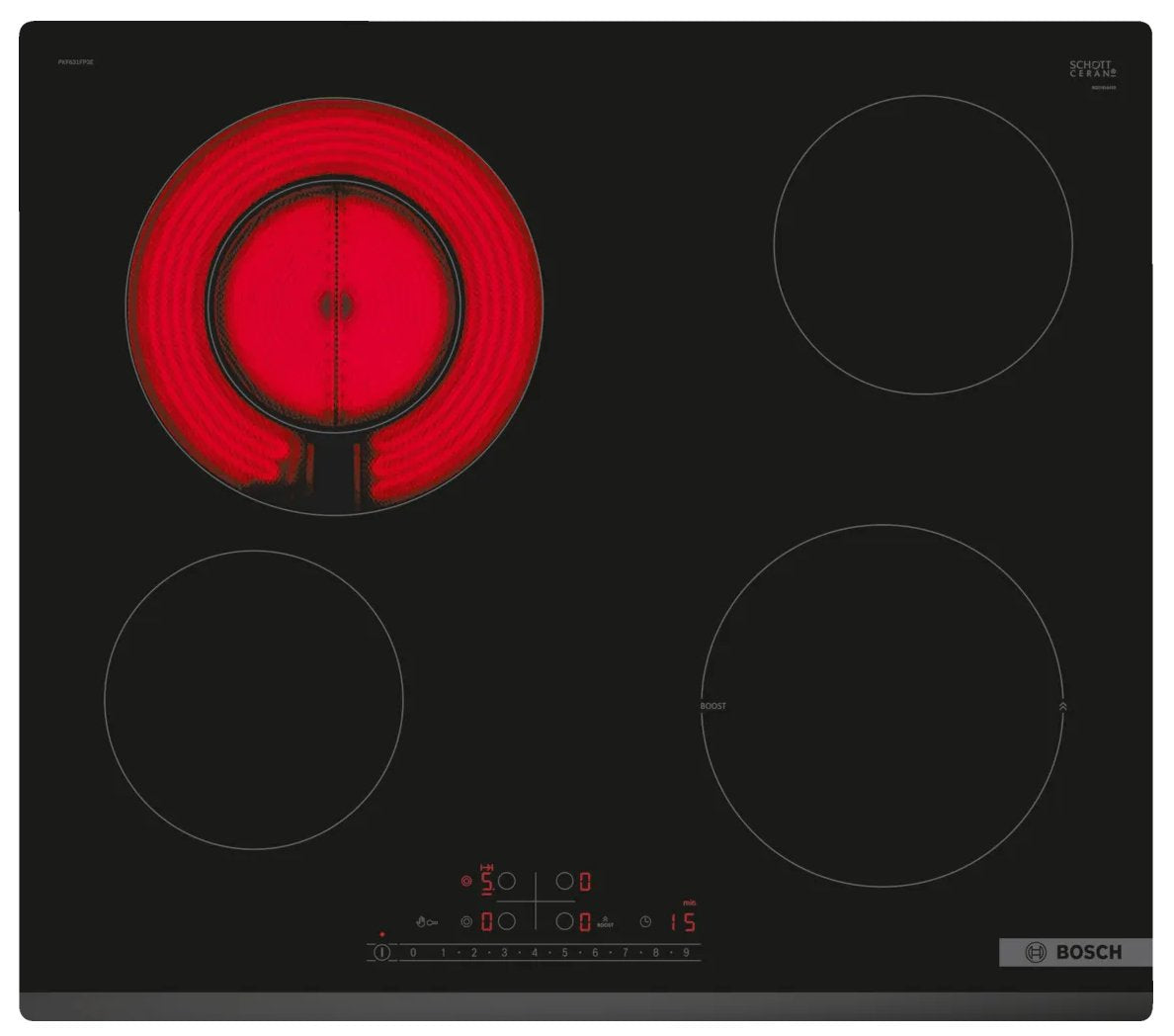Screen dimensions: 1174x1036
Task: Tap the min label above the timer
Action: click(x=690, y=902)
